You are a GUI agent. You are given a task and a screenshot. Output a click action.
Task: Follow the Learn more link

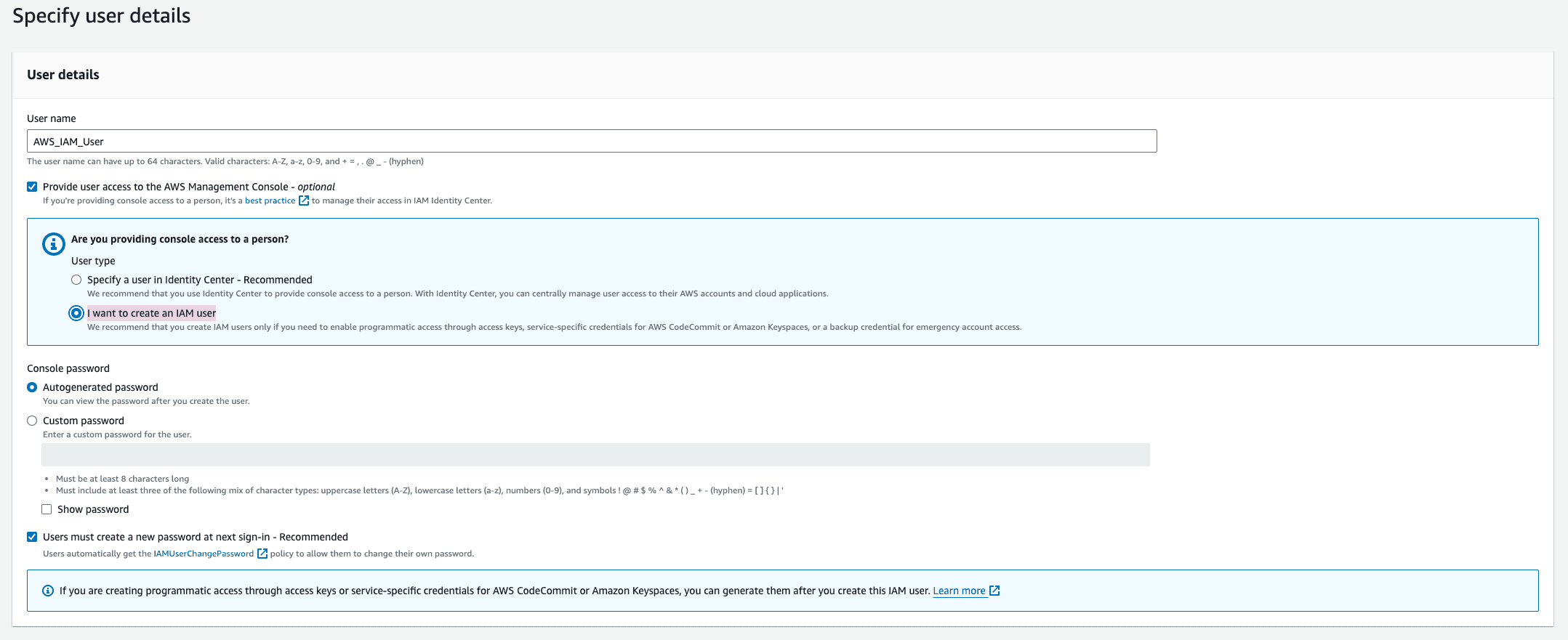pyautogui.click(x=958, y=591)
